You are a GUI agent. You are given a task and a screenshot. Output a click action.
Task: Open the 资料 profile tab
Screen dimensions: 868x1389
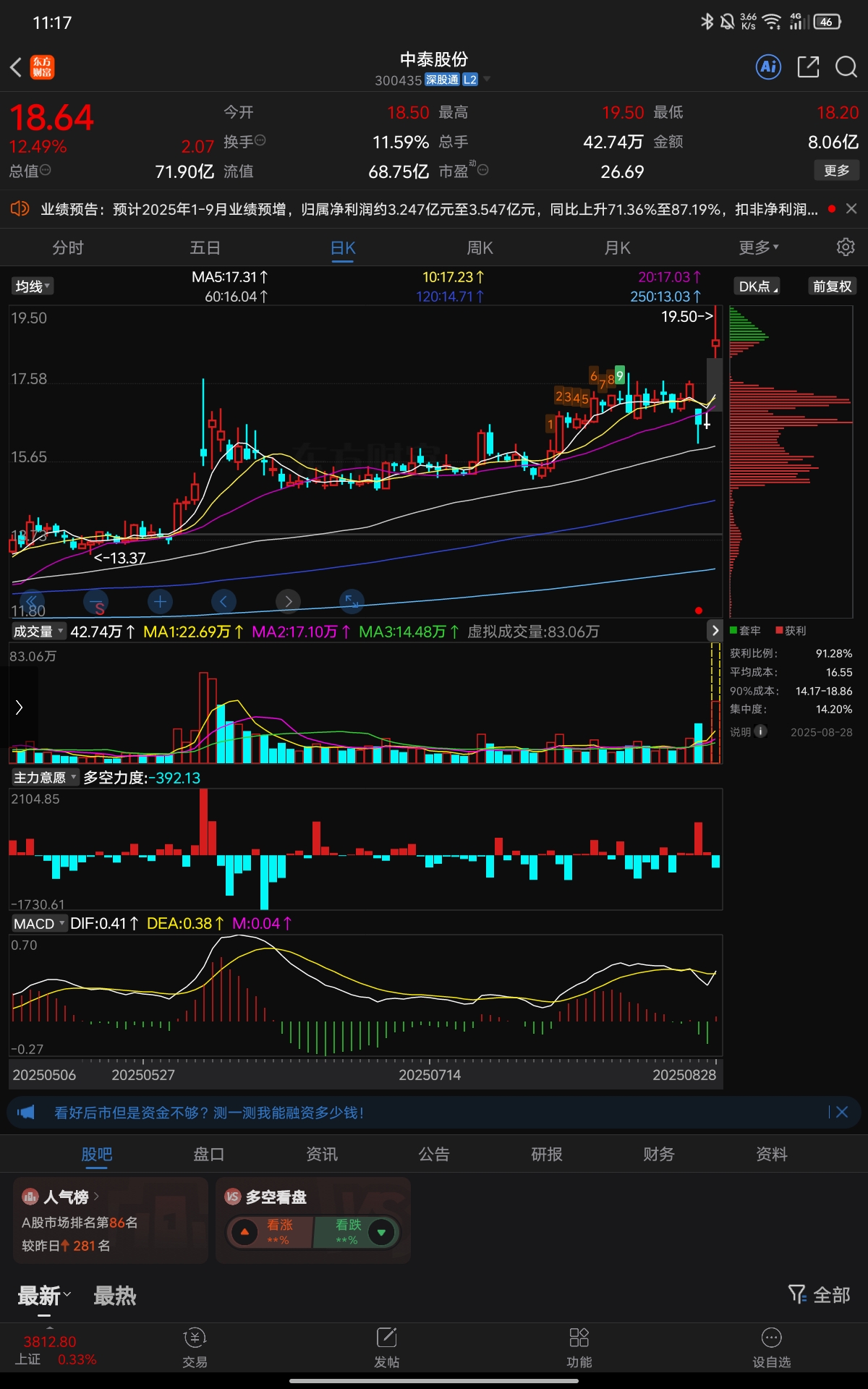[771, 1154]
